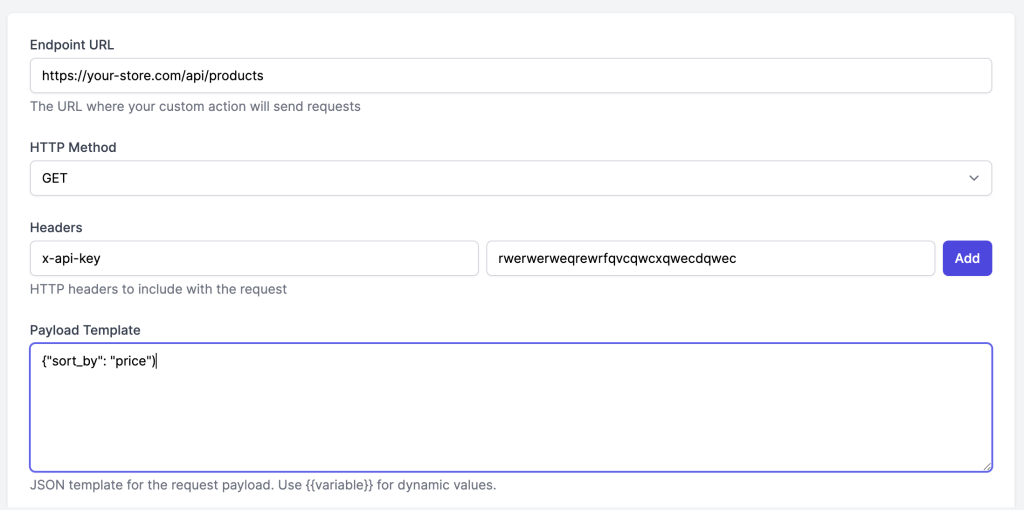Viewport: 1024px width, 510px height.
Task: Place cursor on "price" value in payload
Action: click(x=129, y=361)
